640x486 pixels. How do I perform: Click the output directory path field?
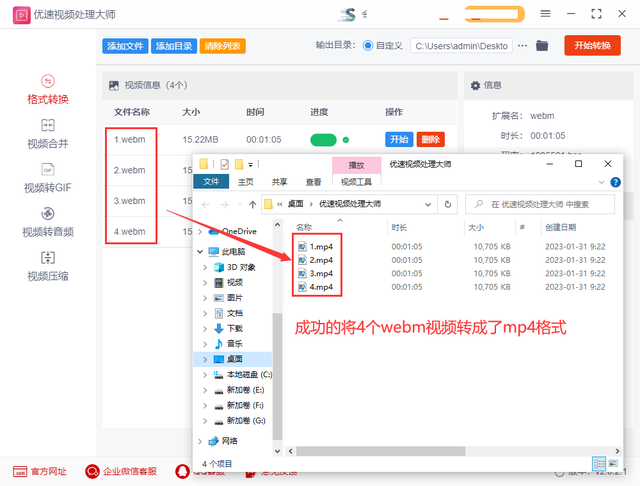click(x=461, y=46)
